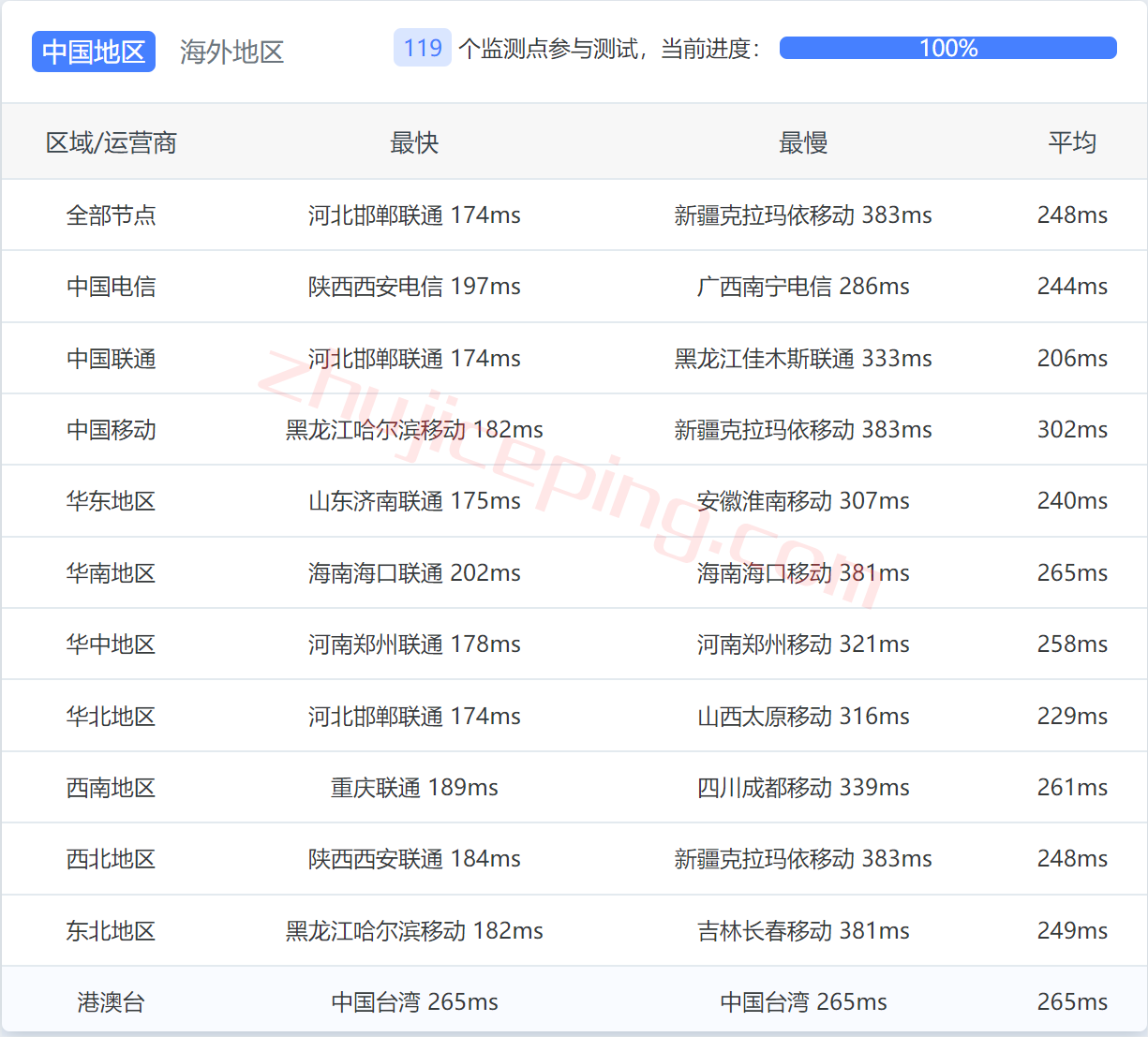Click 安徽淮南移动 307ms cell
Screen dimensions: 1148x1037
(803, 501)
